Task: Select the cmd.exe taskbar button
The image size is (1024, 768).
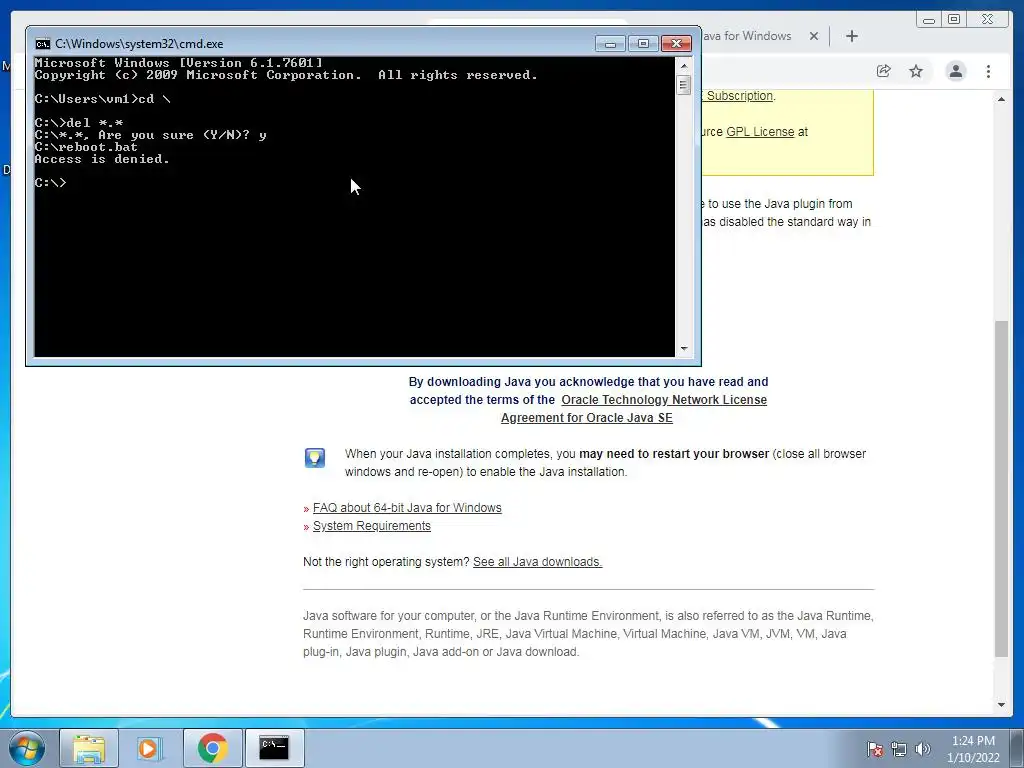Action: coord(274,748)
